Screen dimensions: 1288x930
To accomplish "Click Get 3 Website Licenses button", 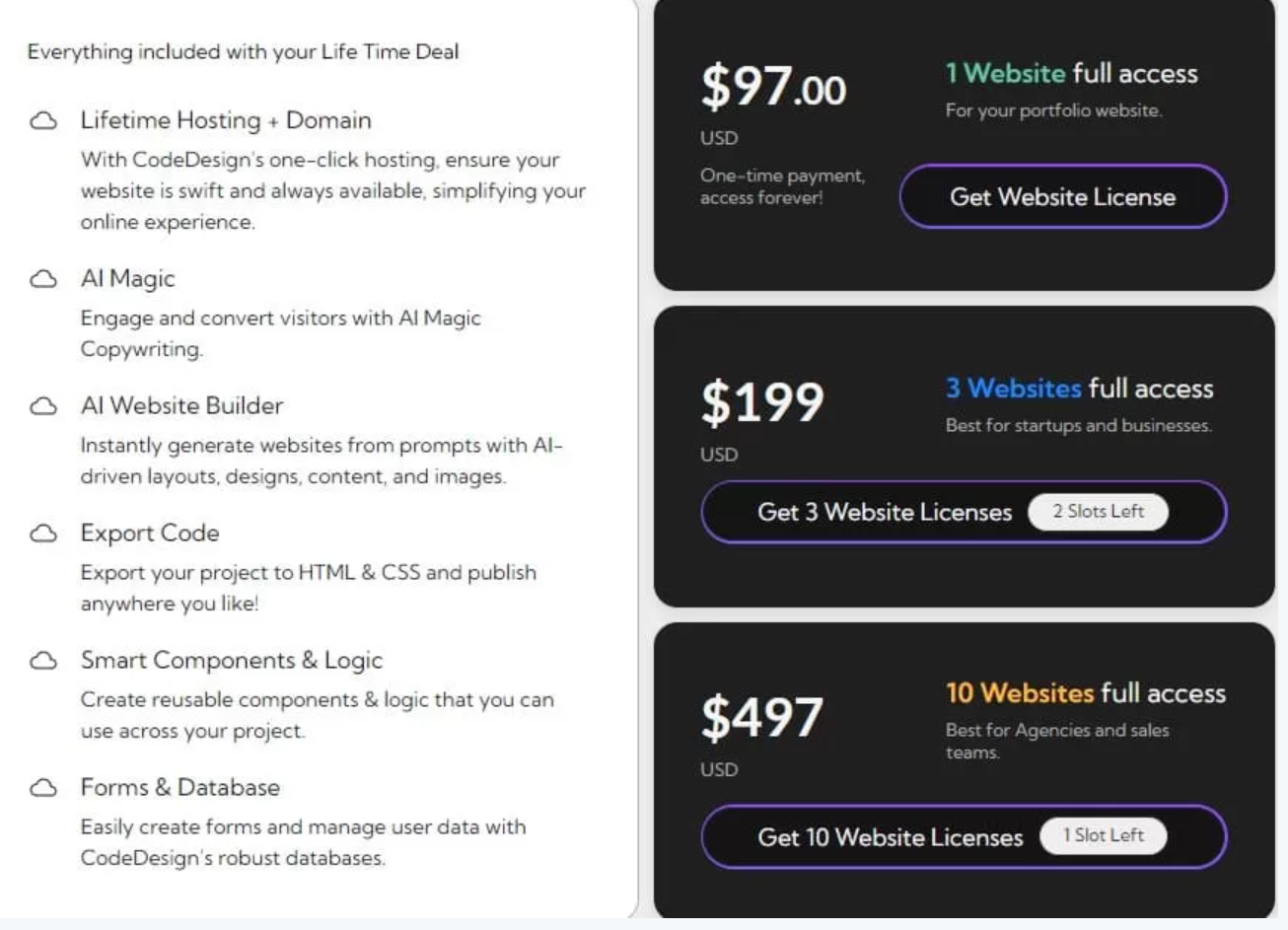I will (x=965, y=512).
